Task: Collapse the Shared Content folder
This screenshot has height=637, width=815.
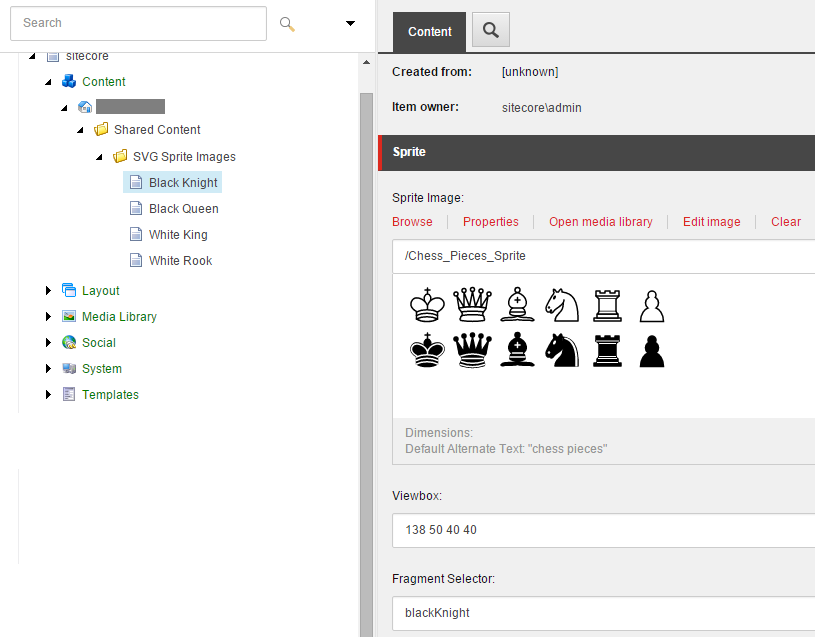Action: (81, 130)
